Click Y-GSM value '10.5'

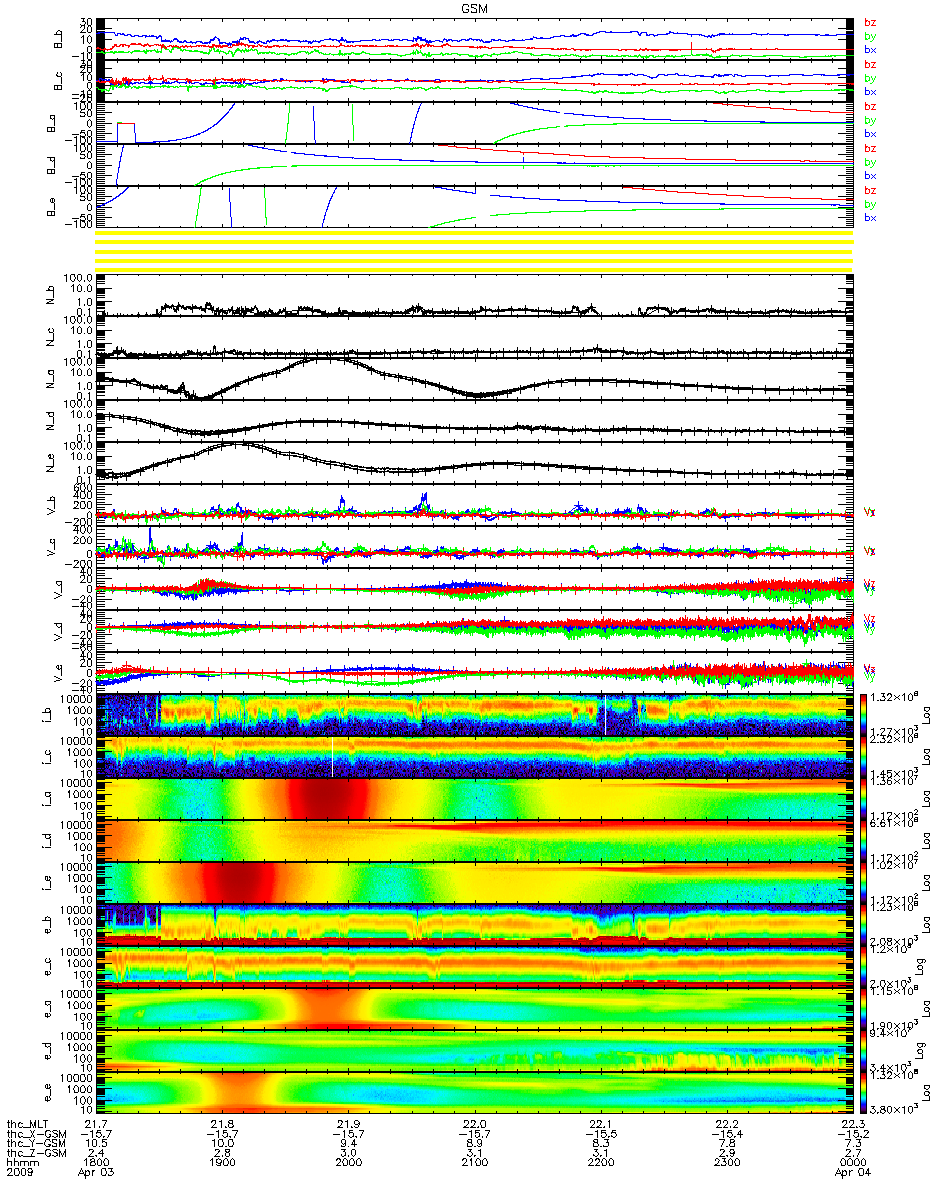click(x=98, y=1144)
